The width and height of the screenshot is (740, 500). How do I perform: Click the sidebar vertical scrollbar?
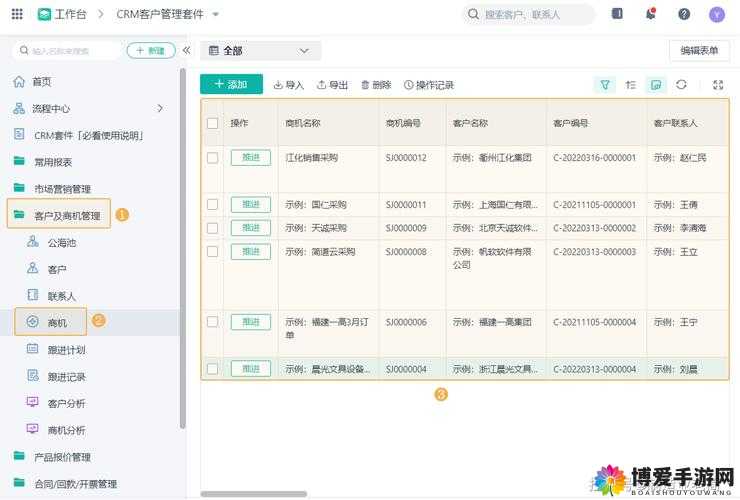183,248
